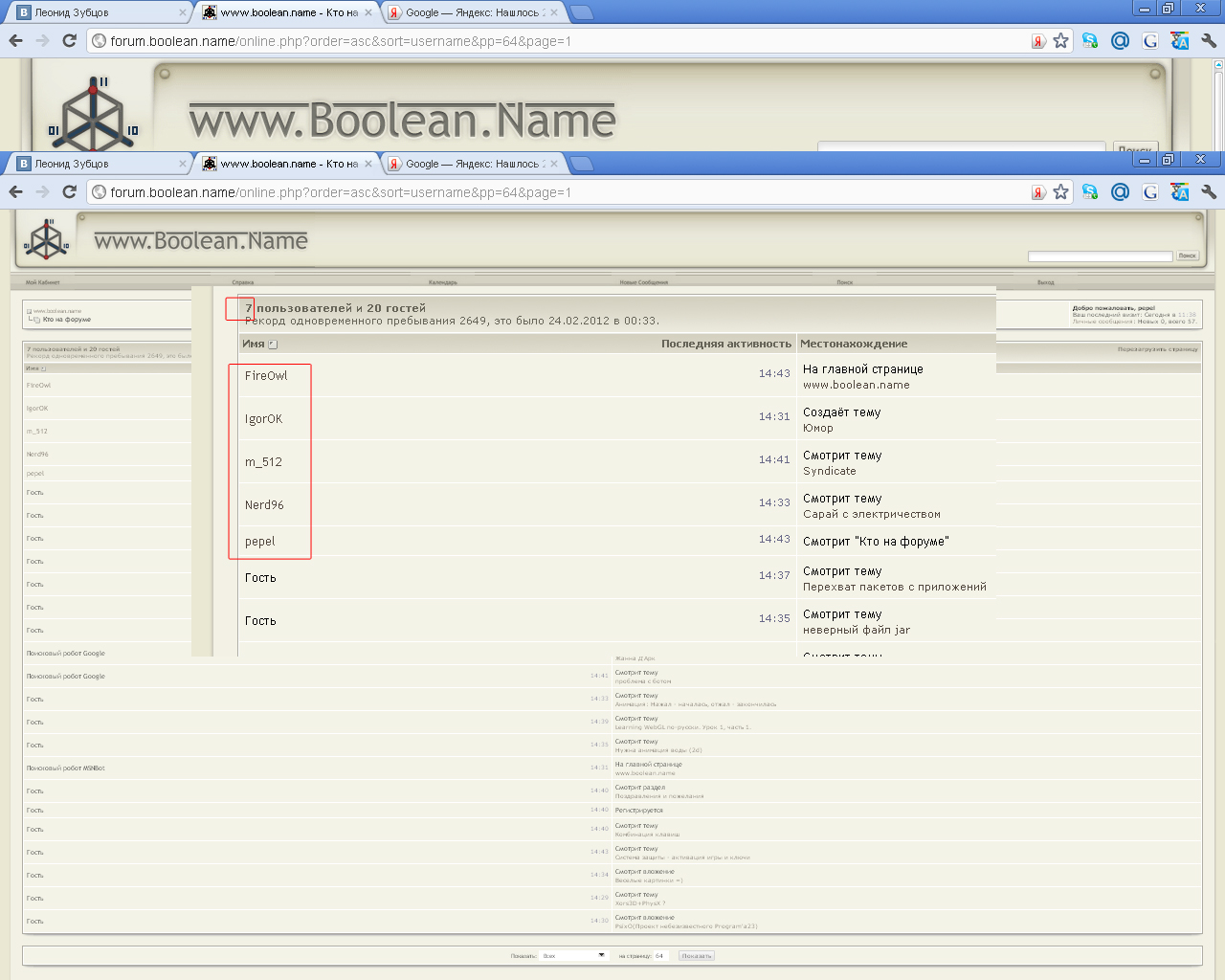This screenshot has height=980, width=1225.
Task: Bookmark the page with the star in the lower window's address bar
Action: (x=1060, y=192)
